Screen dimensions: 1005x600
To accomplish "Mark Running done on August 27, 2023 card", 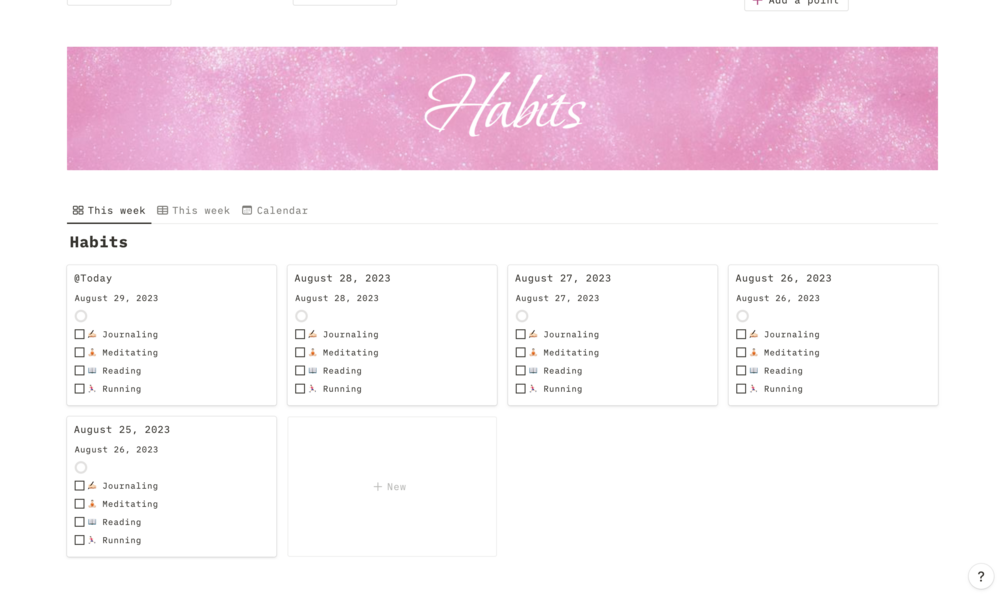I will point(520,388).
